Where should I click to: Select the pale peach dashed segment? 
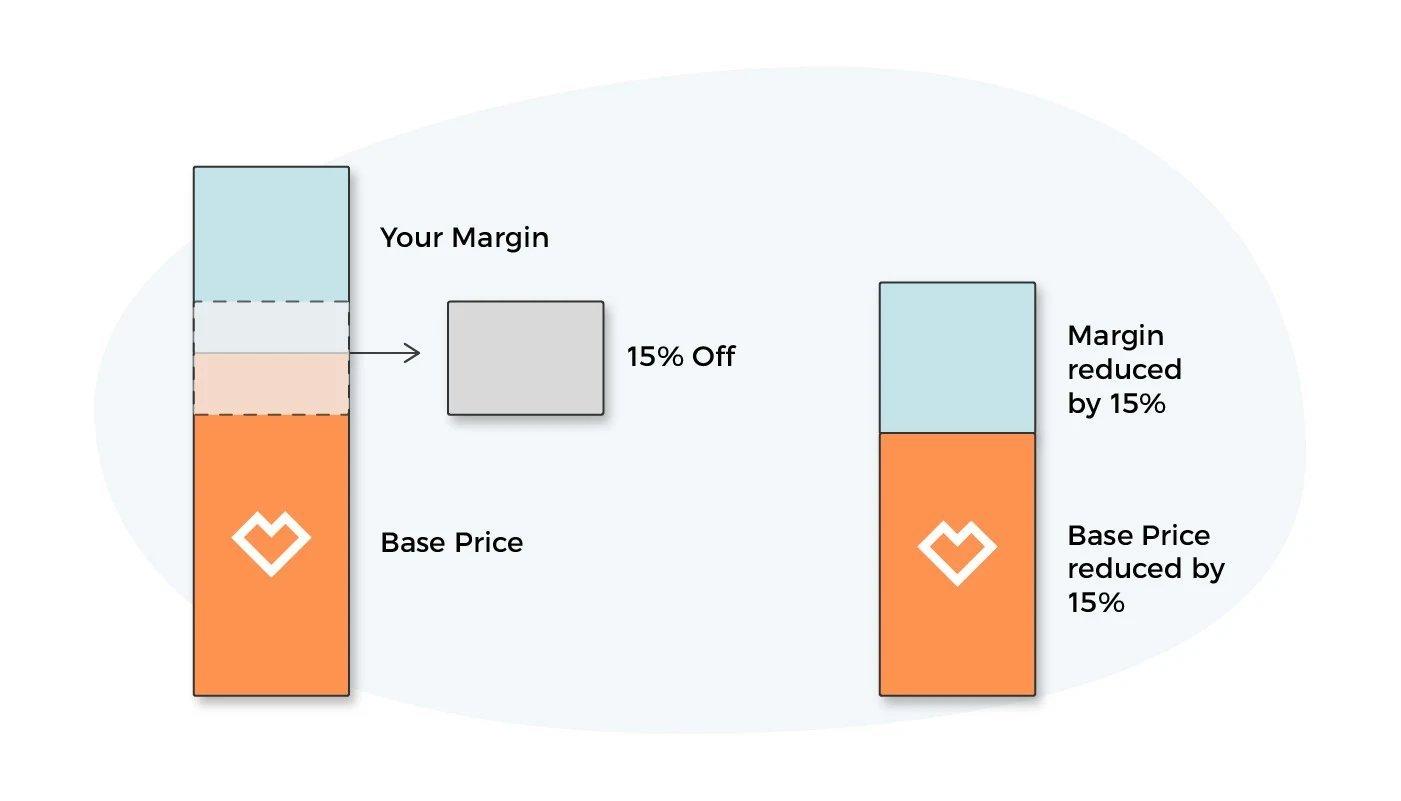[x=271, y=384]
